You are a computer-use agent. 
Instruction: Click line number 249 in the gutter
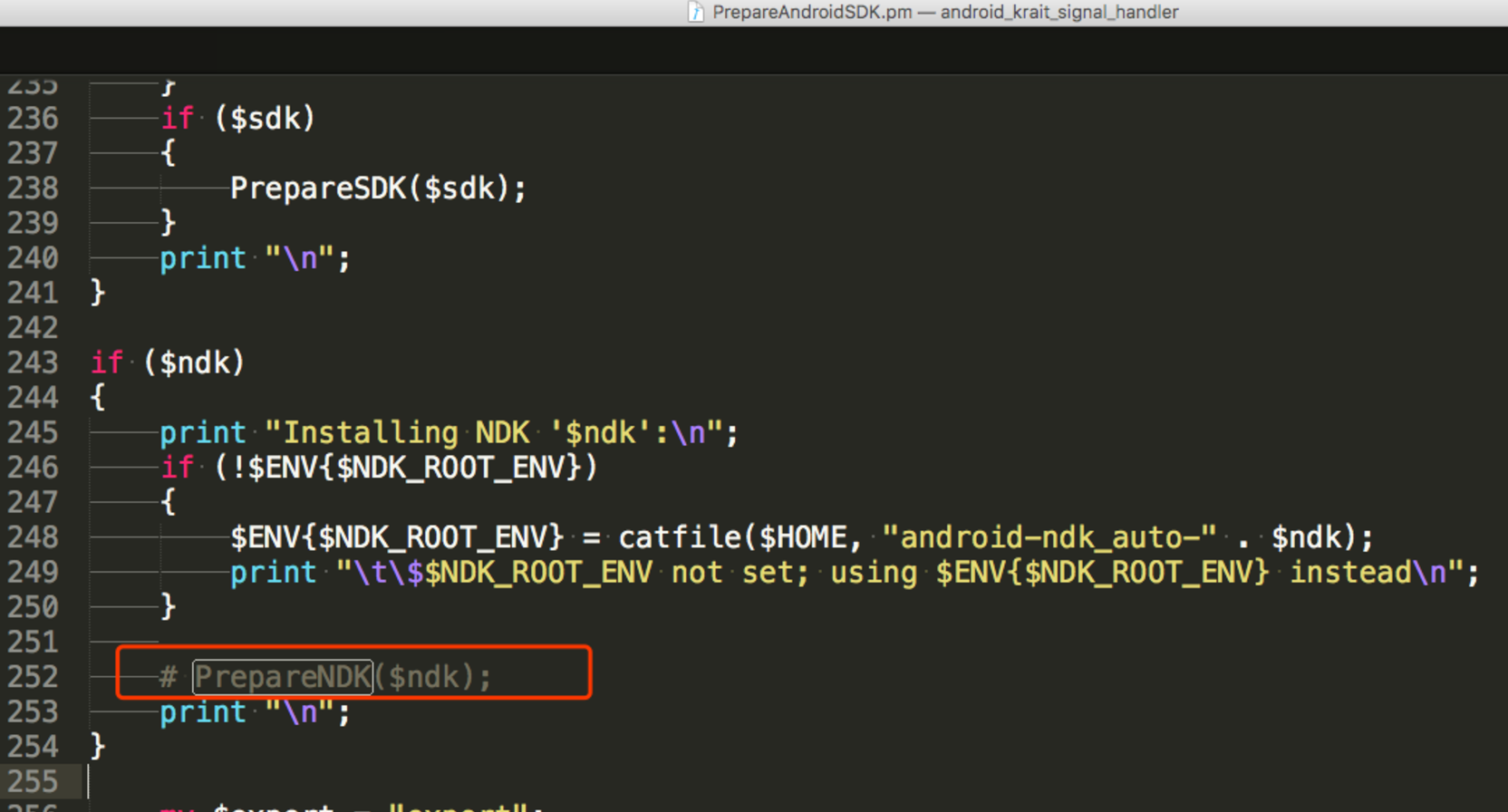(33, 572)
